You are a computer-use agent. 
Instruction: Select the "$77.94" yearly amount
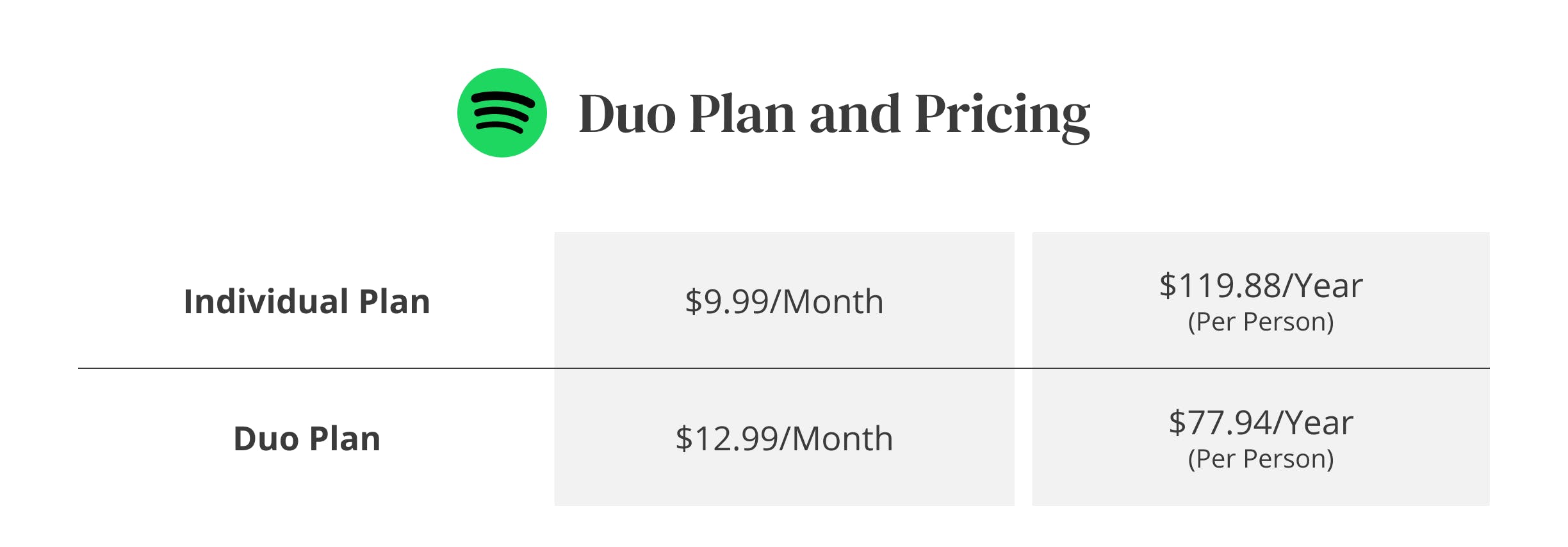click(1220, 423)
